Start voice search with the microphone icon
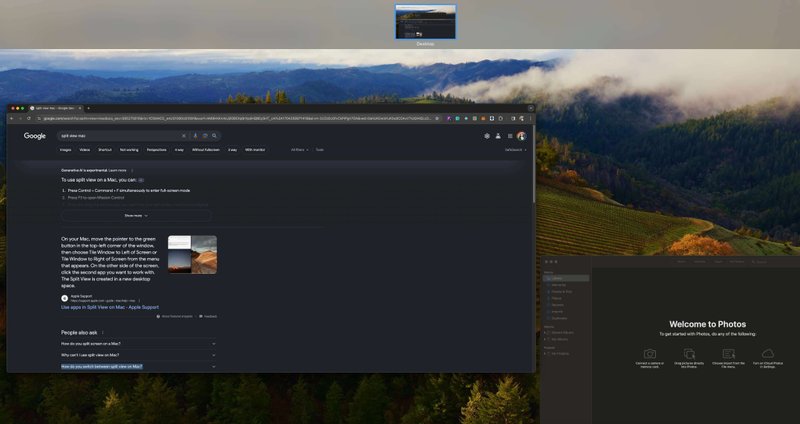Screen dimensions: 800x424 pos(195,136)
